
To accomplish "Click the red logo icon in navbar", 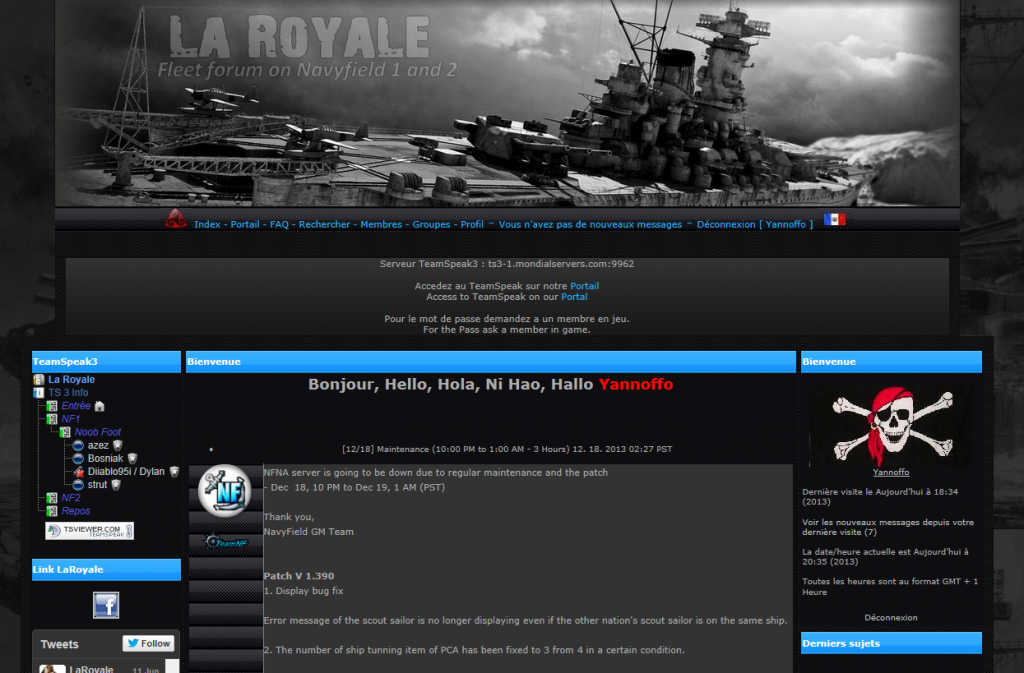I will [x=176, y=219].
